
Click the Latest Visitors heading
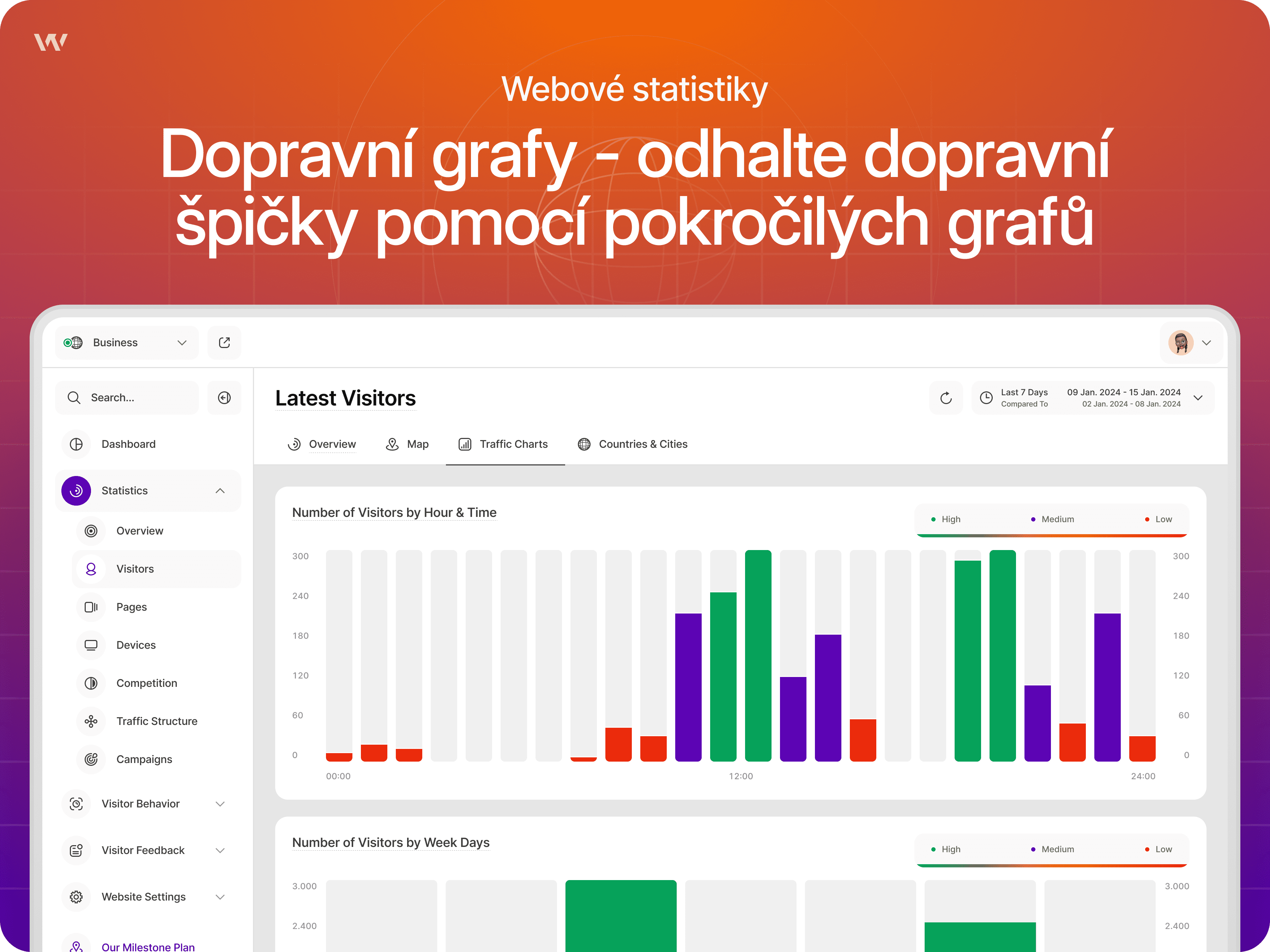[x=346, y=398]
